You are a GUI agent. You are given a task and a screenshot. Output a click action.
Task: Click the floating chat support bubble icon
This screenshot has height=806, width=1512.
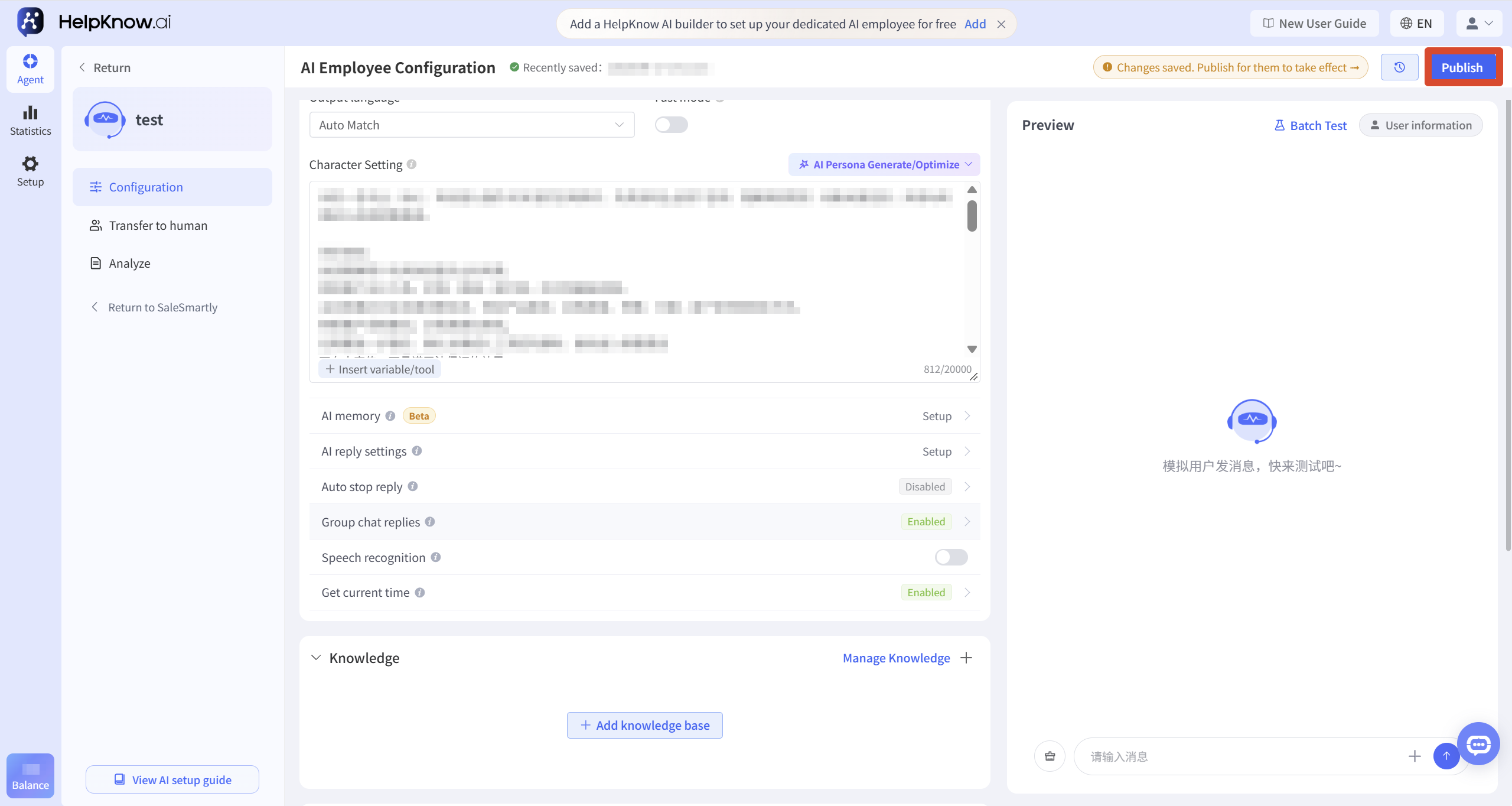1478,744
